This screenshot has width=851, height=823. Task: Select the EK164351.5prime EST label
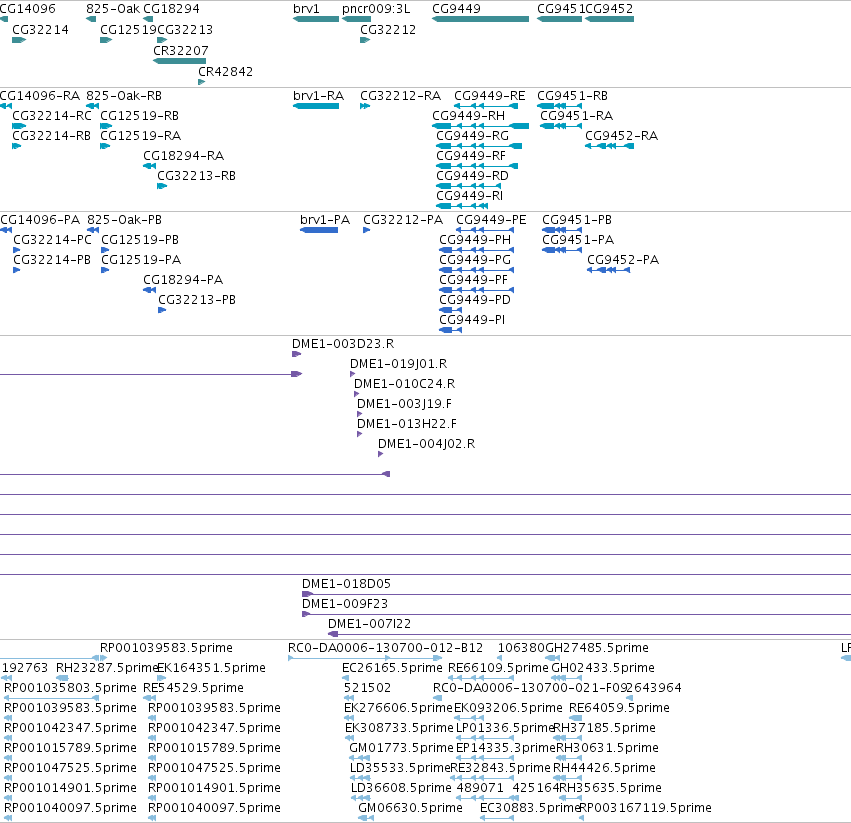point(211,668)
